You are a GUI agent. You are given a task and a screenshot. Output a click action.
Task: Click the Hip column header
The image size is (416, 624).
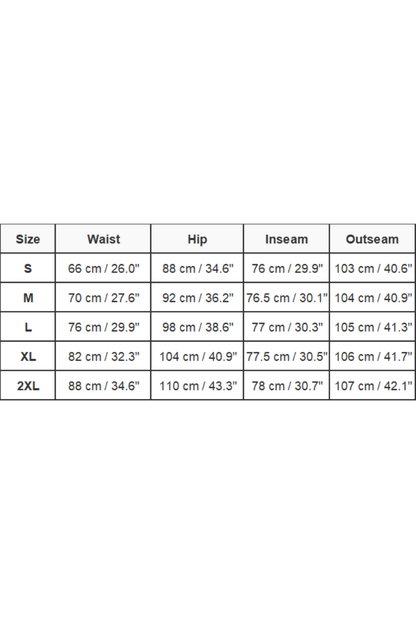197,239
